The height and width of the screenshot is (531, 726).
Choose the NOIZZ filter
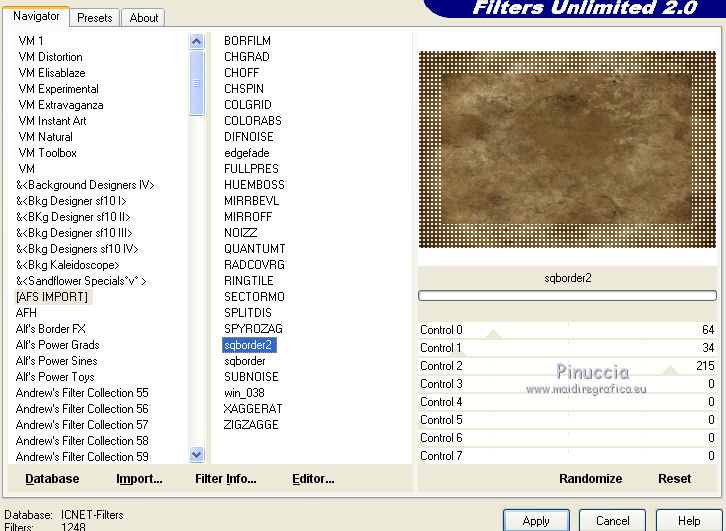240,233
